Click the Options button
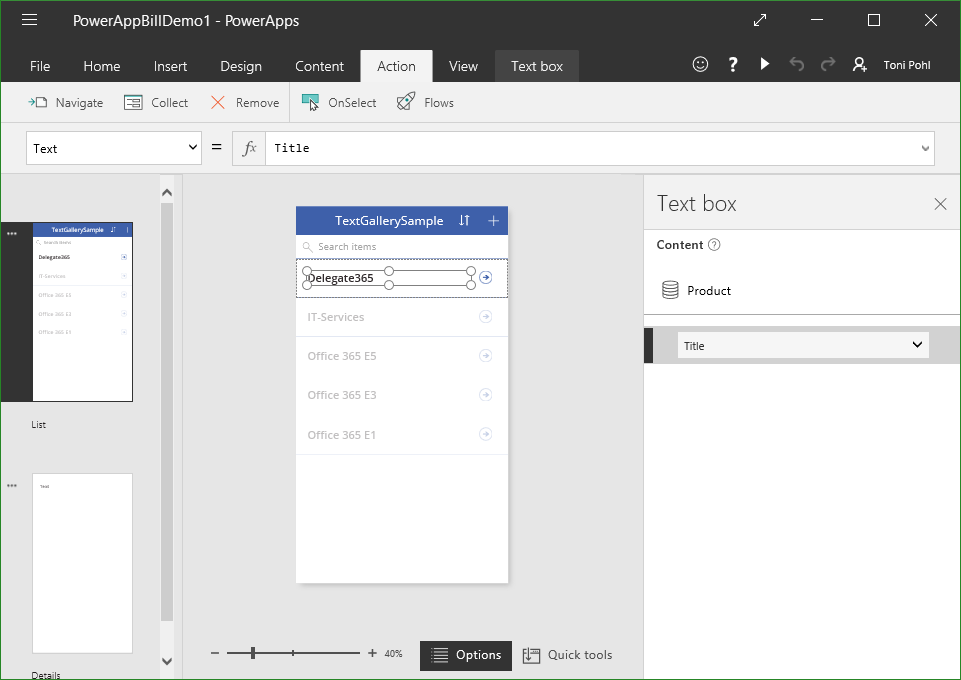 coord(466,655)
